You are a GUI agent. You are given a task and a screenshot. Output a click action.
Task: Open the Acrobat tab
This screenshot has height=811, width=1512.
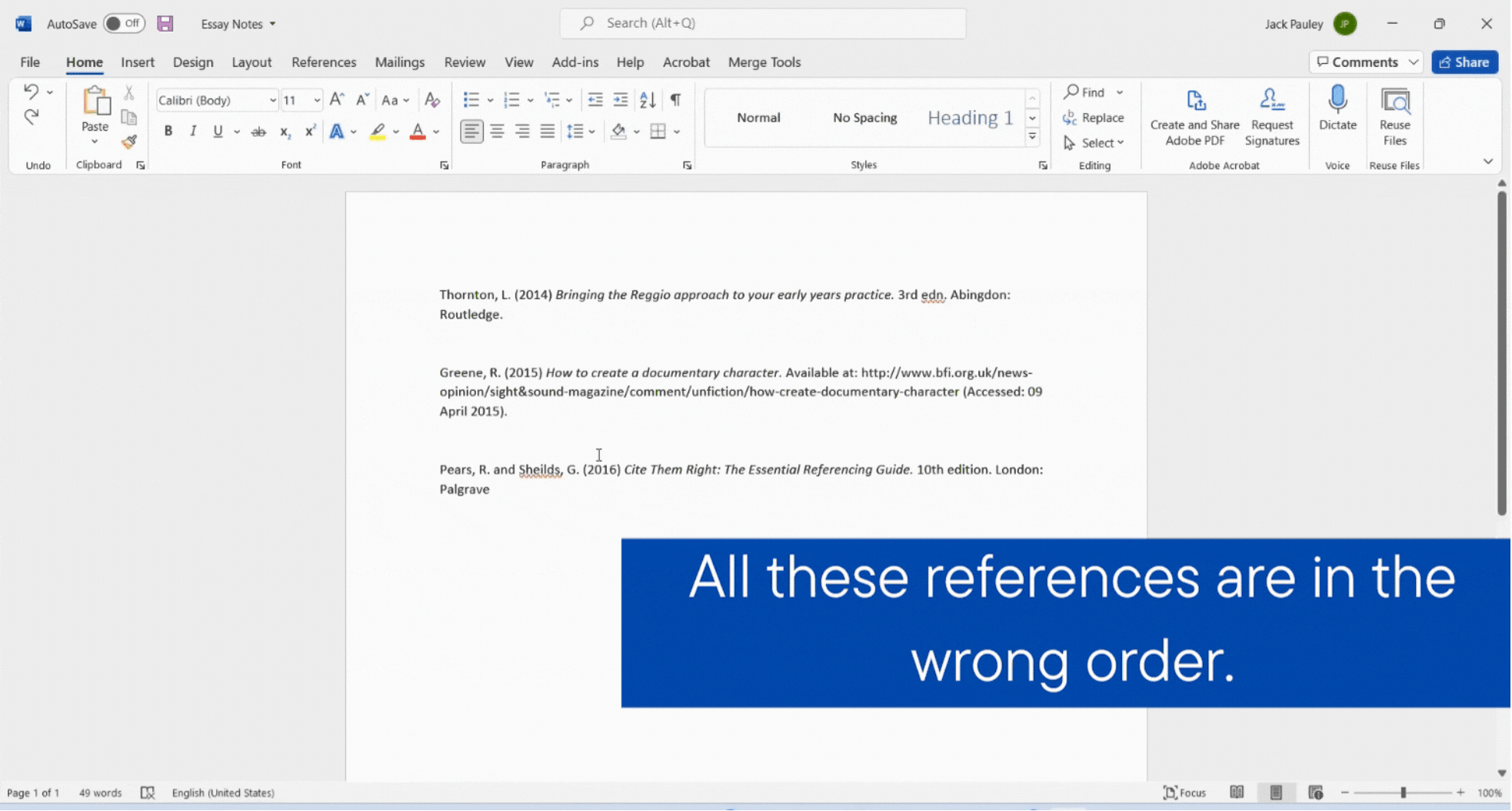[x=686, y=62]
